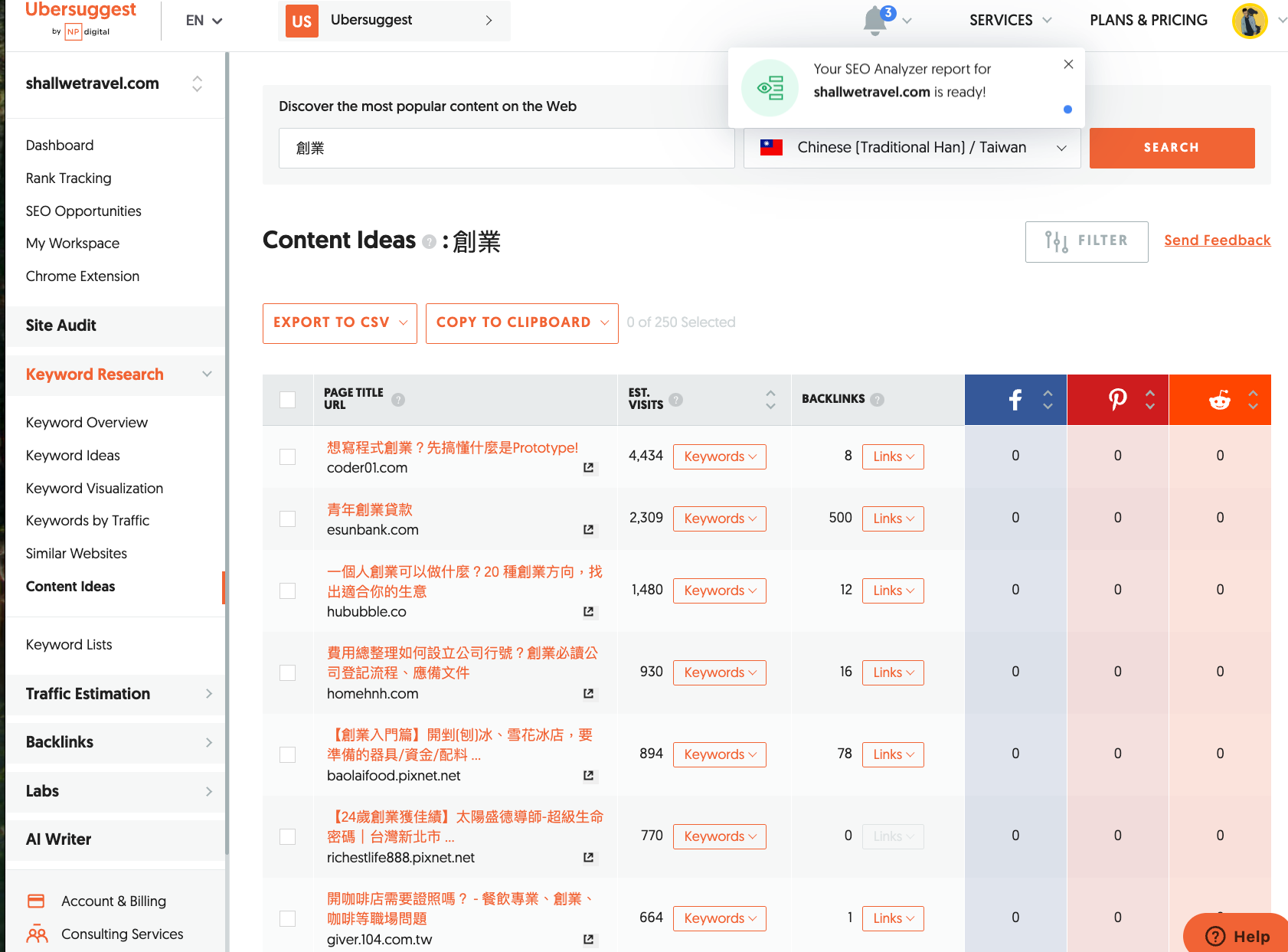Screen dimensions: 1288x952
Task: Expand Links dropdown for giver.104.com.tw row
Action: click(x=893, y=918)
